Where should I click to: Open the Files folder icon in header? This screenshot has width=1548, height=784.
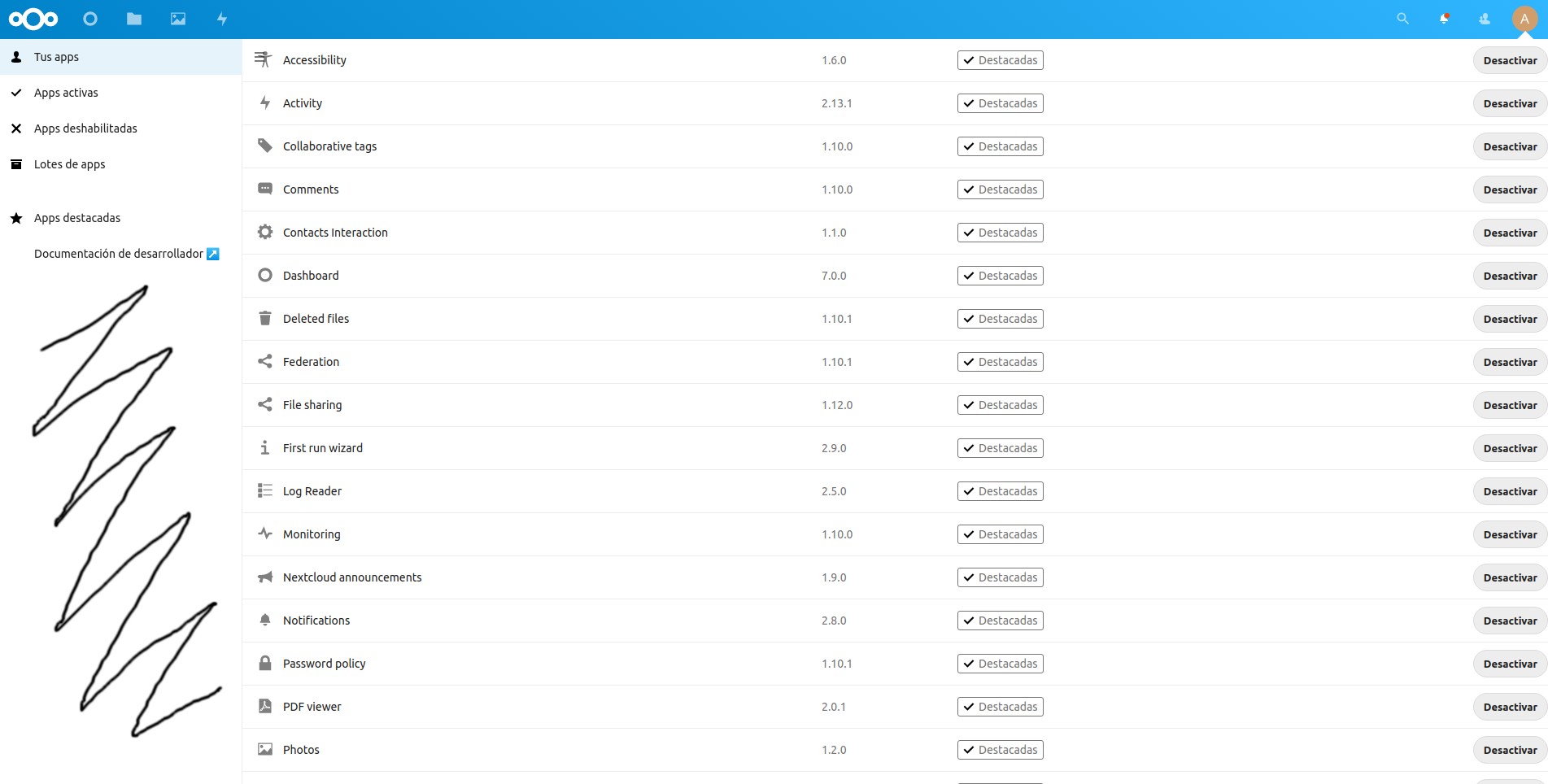click(134, 19)
